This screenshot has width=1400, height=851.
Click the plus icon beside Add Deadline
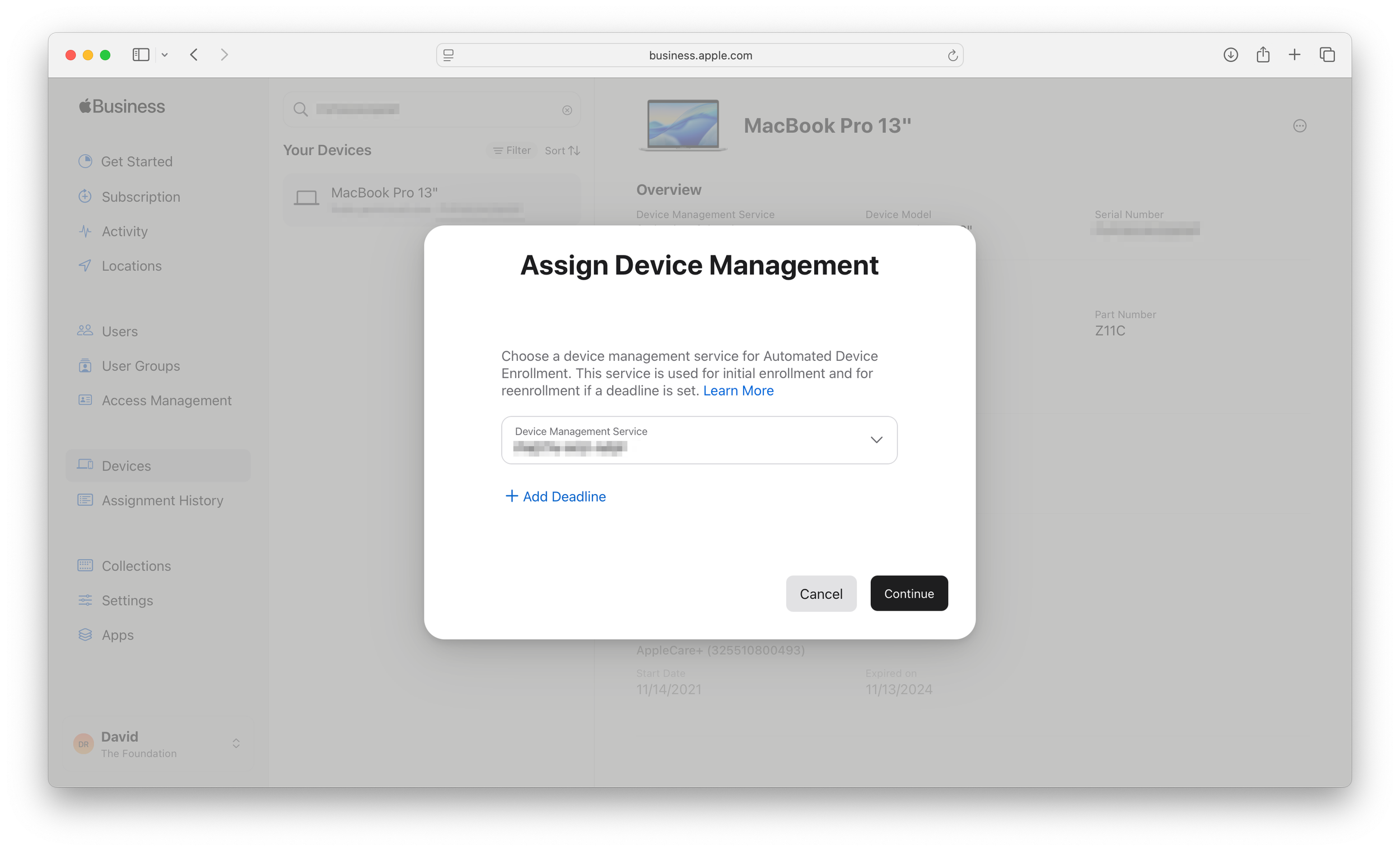pyautogui.click(x=511, y=496)
